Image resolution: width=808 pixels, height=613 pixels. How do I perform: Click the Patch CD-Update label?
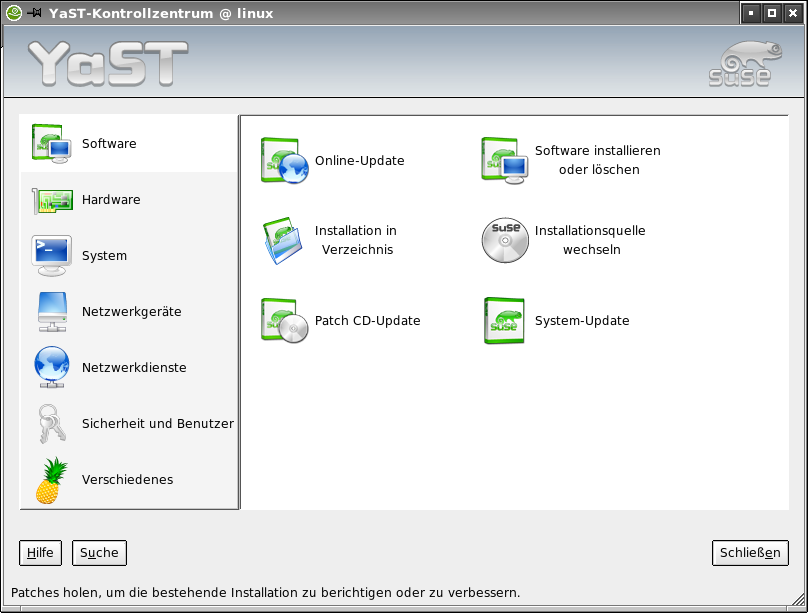(368, 320)
